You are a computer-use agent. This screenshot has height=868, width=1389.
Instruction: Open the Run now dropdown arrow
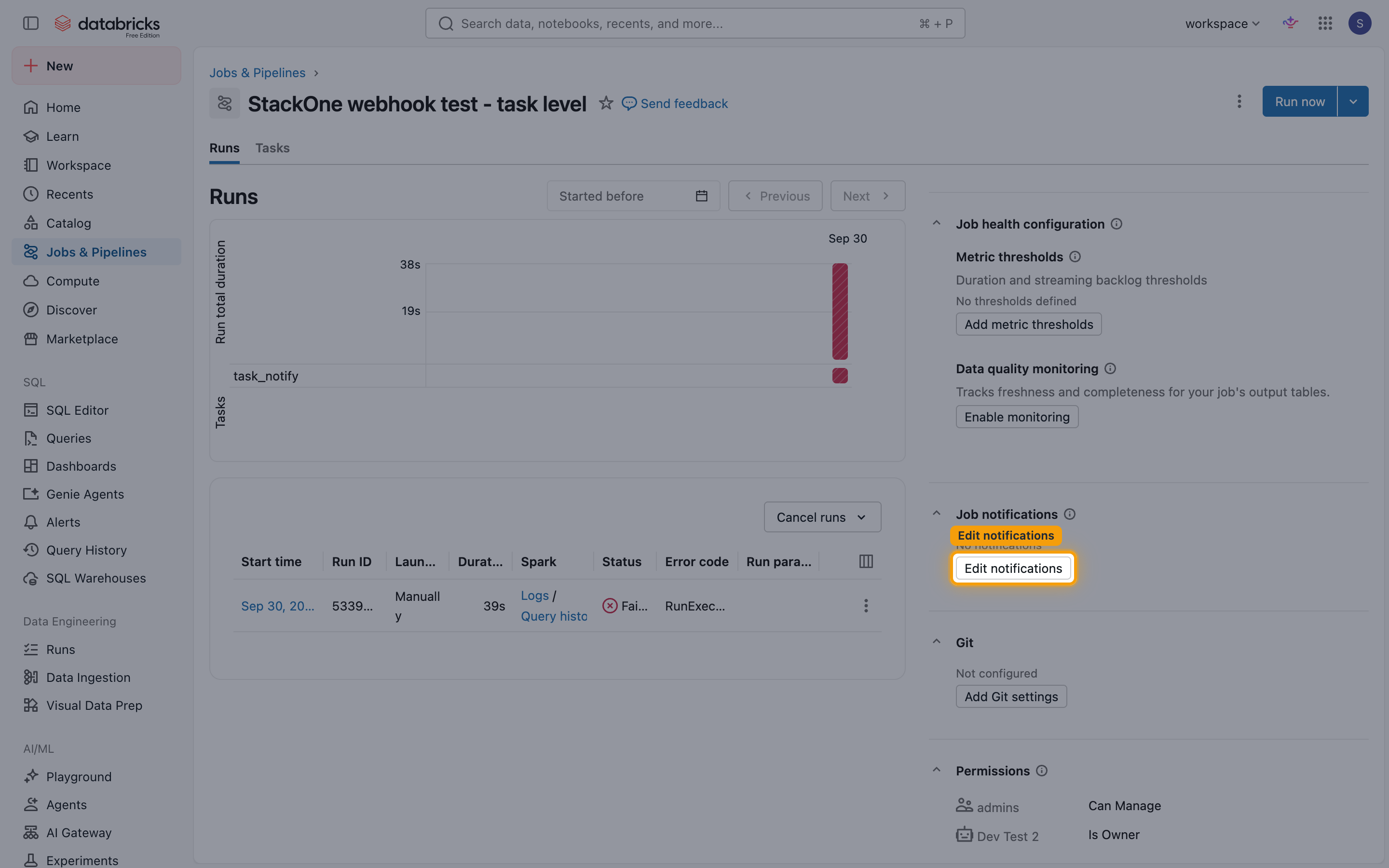coord(1353,102)
